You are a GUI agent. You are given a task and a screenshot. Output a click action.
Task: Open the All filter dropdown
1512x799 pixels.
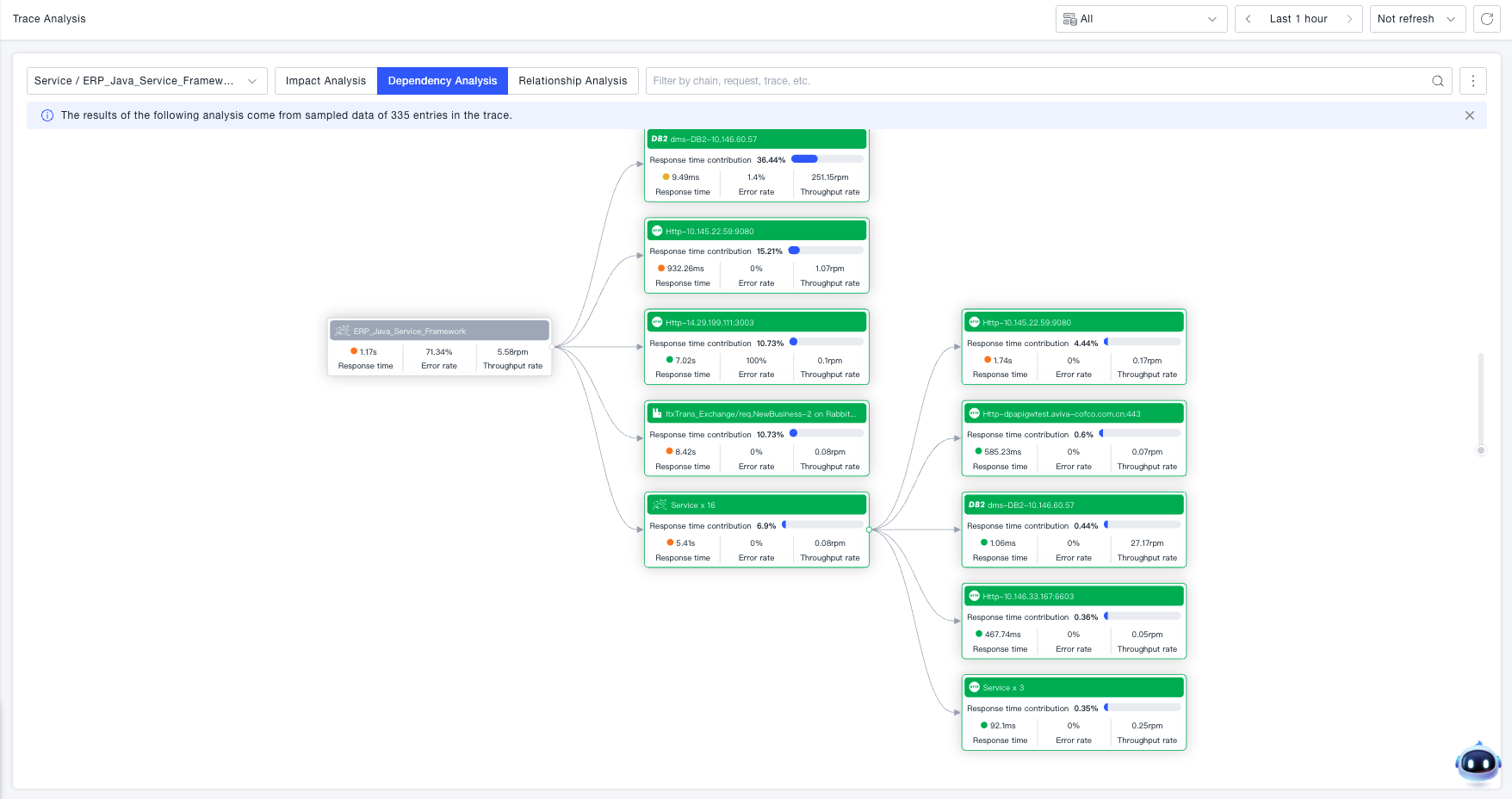[1141, 19]
